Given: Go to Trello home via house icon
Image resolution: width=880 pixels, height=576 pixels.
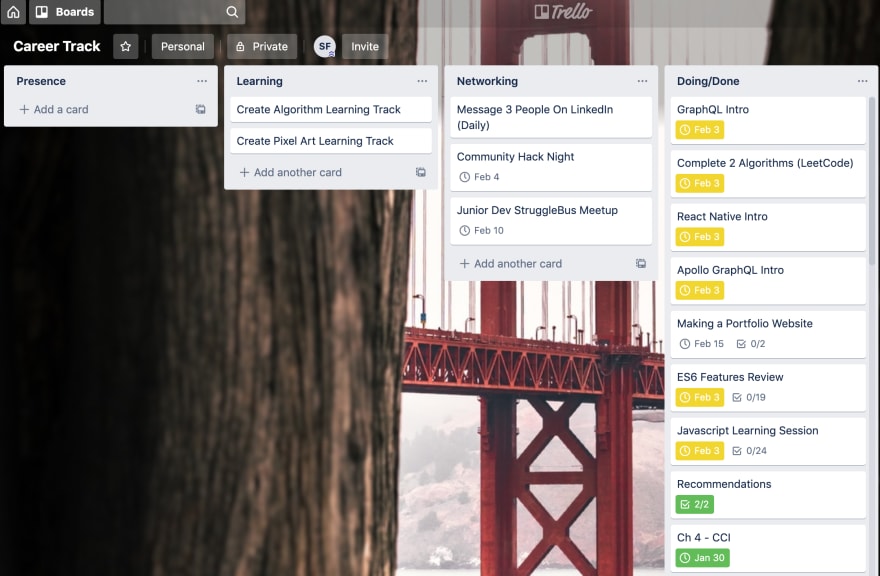Looking at the screenshot, I should tap(13, 12).
